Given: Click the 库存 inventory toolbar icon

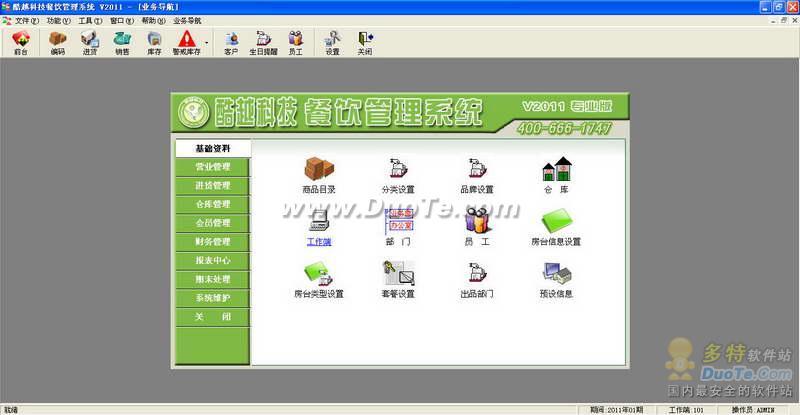Looking at the screenshot, I should pyautogui.click(x=154, y=43).
